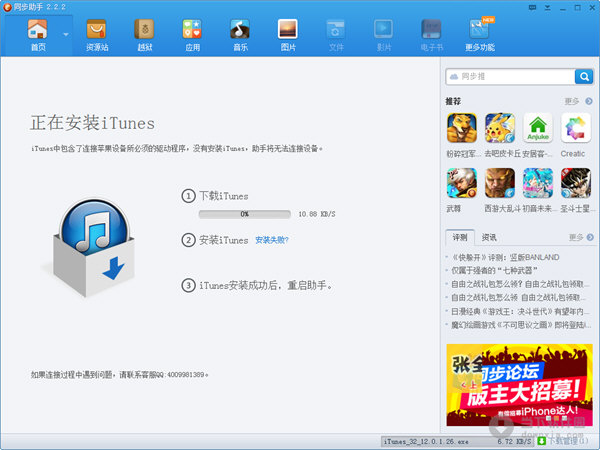Screen dimensions: 600x450
Task: Click the iTunes installer box graphic
Action: click(x=93, y=248)
